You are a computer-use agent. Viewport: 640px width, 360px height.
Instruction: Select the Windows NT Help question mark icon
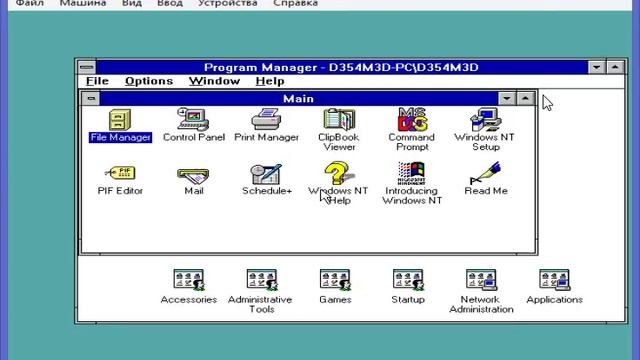[339, 173]
